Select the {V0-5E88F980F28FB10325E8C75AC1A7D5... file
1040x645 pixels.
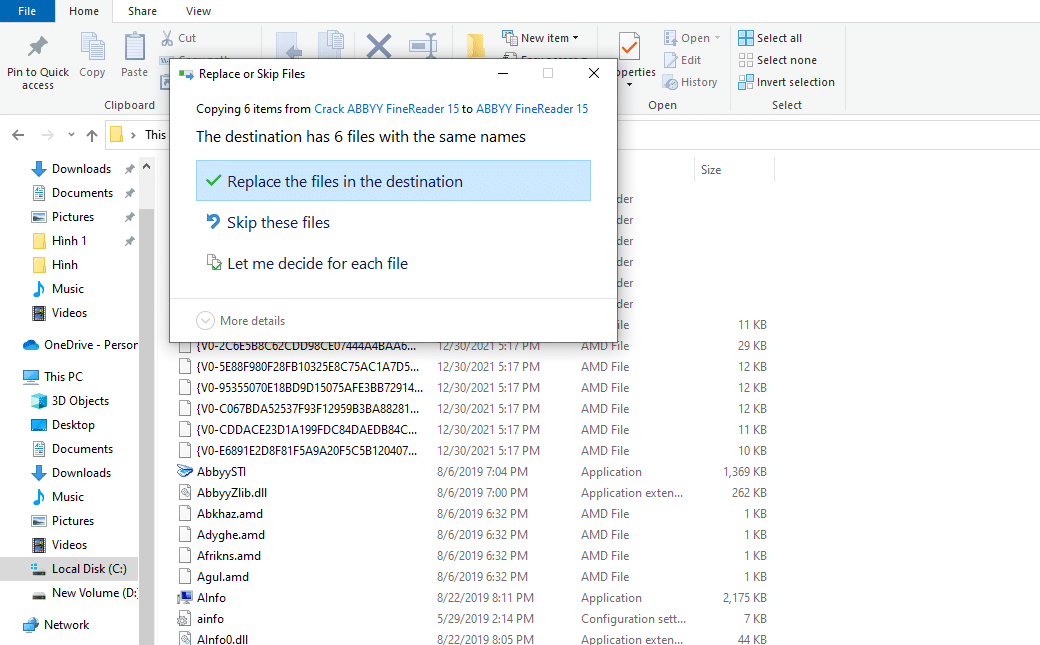coord(307,367)
